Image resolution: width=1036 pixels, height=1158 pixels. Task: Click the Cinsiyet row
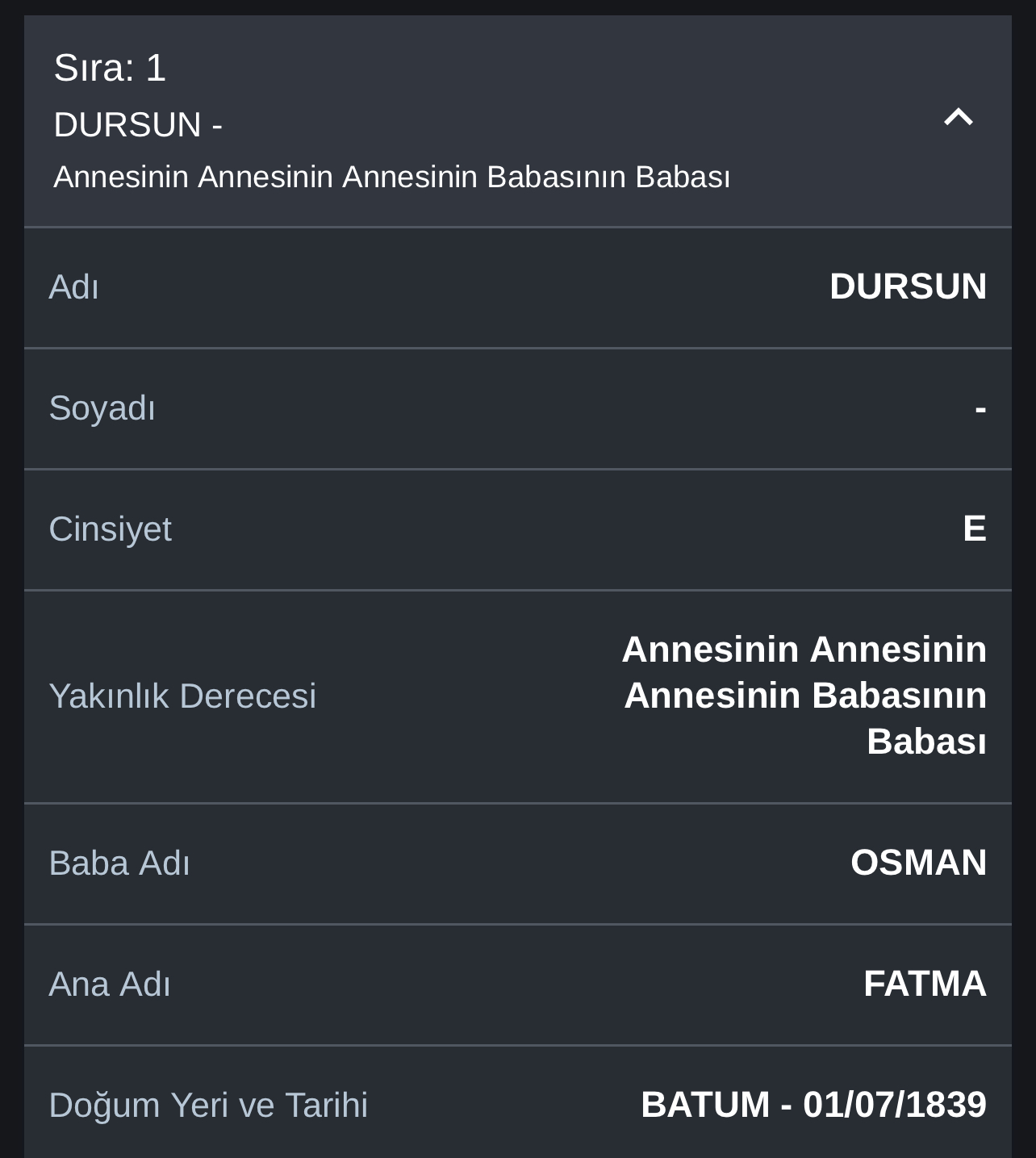[x=518, y=529]
